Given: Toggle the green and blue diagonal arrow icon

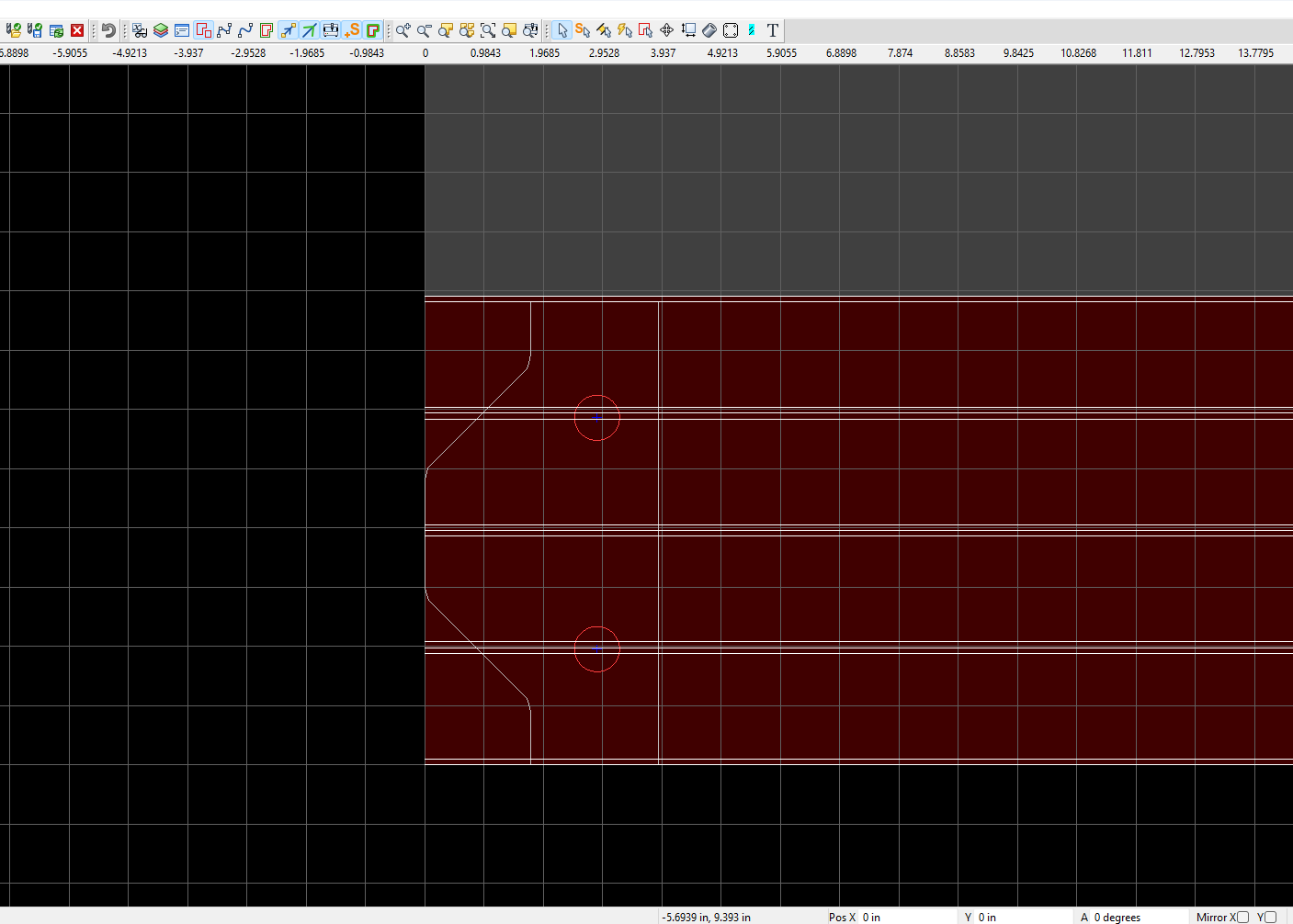Looking at the screenshot, I should tap(310, 30).
